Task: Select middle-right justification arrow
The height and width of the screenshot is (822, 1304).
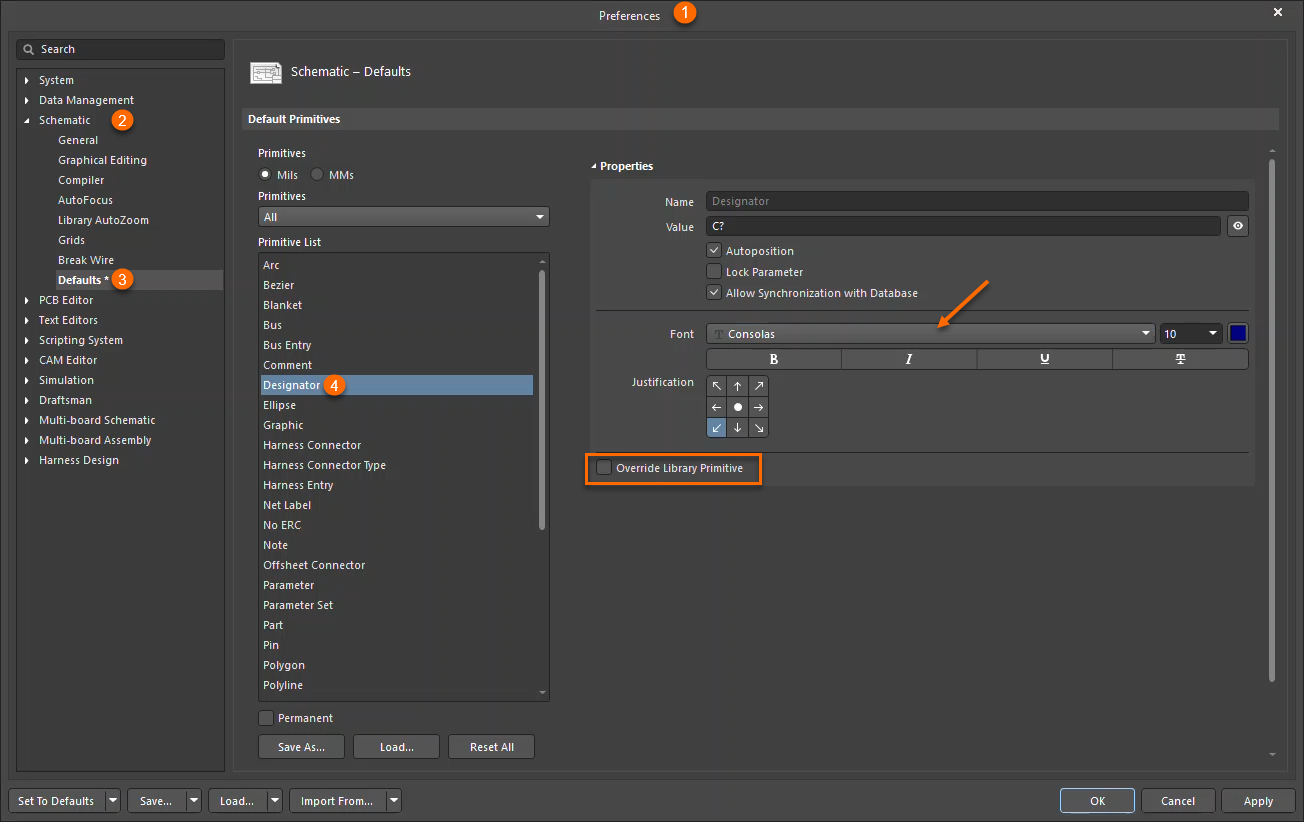Action: 759,407
